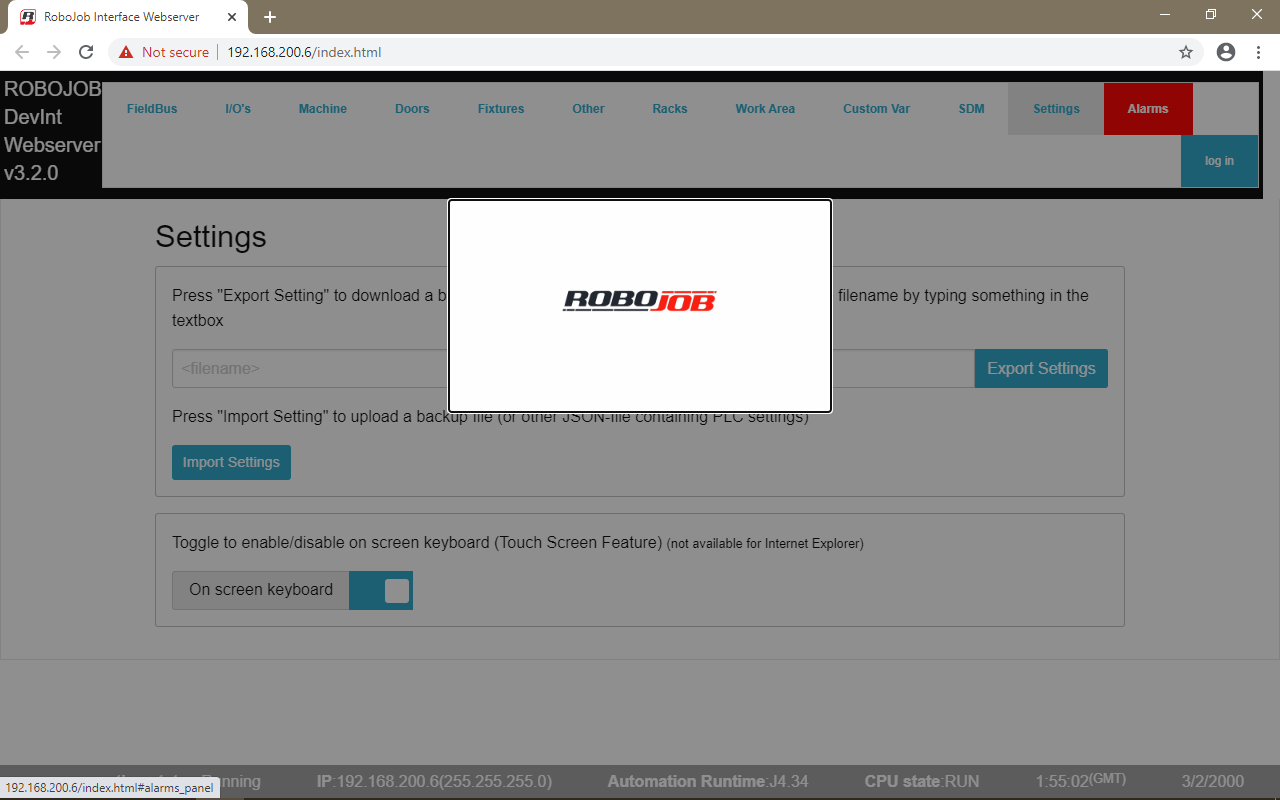Viewport: 1280px width, 800px height.
Task: Open the red Alarms tab
Action: point(1148,109)
